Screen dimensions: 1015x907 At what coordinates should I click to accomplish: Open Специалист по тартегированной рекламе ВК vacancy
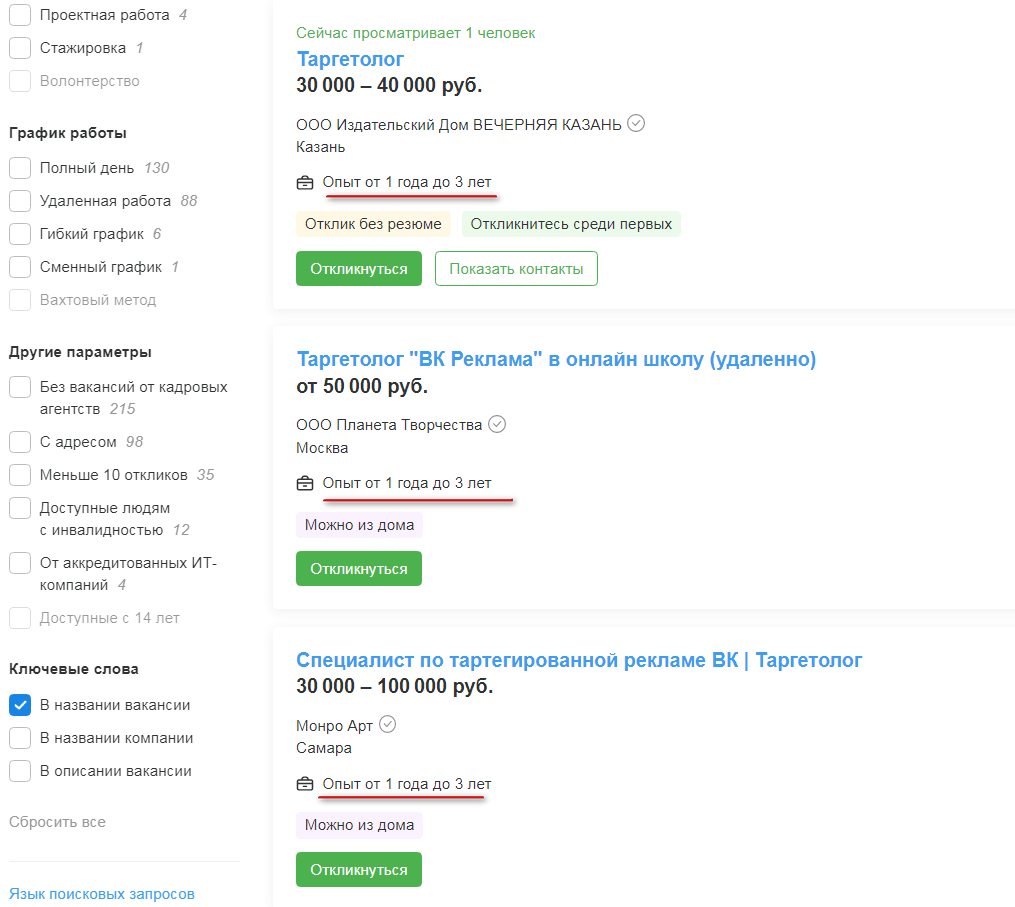(578, 660)
